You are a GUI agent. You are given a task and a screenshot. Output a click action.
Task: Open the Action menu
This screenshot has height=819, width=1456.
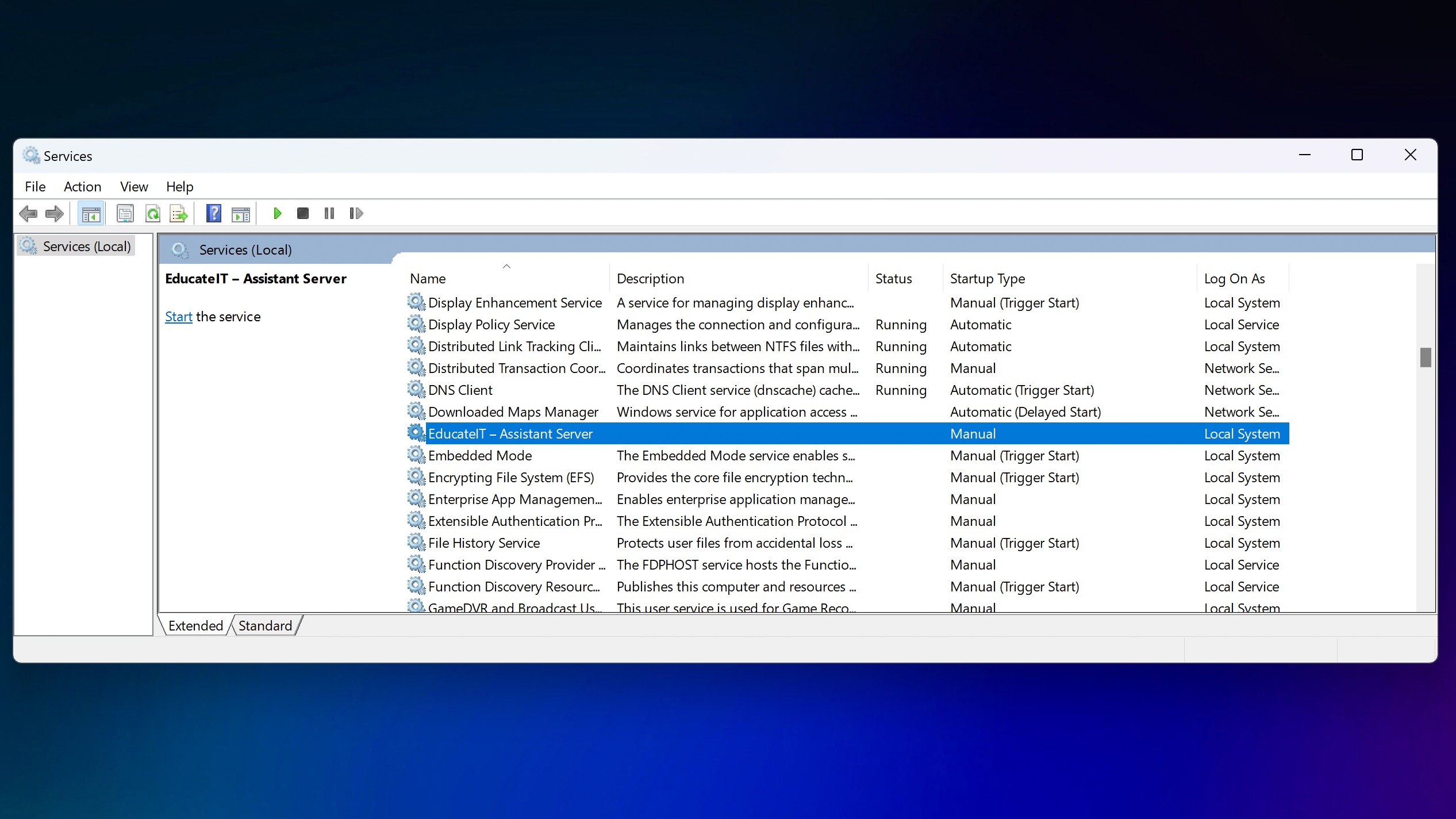tap(82, 187)
